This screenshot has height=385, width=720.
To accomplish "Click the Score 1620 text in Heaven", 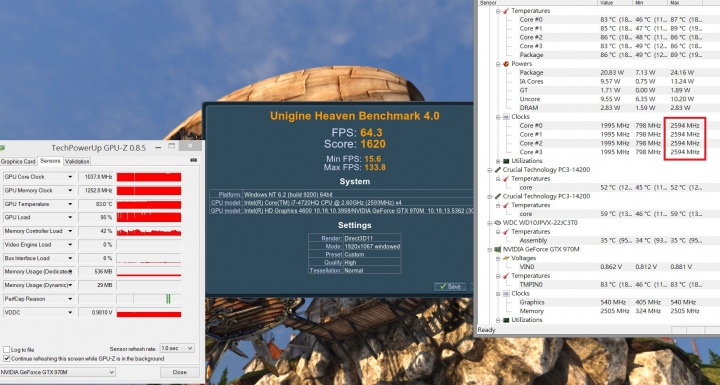I will 354,144.
